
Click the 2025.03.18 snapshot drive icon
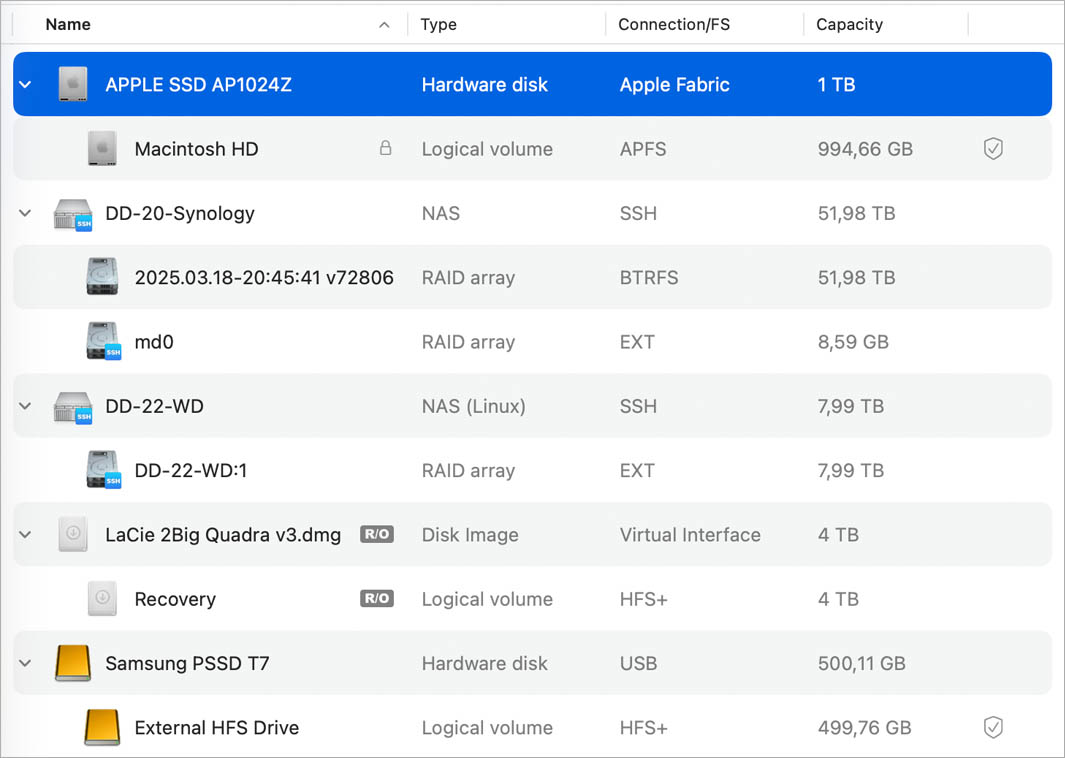(x=100, y=277)
